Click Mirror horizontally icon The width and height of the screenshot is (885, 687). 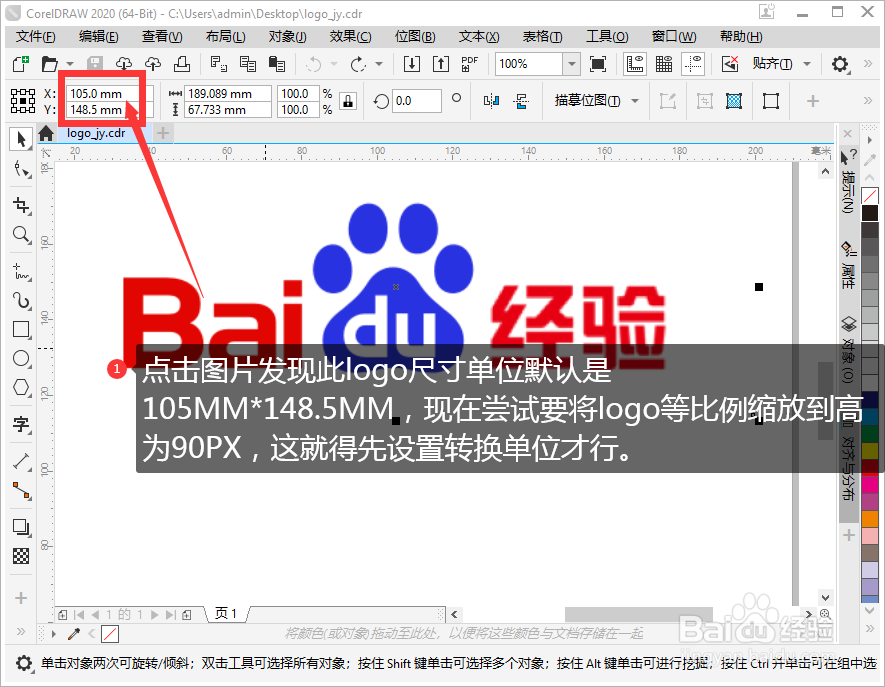pyautogui.click(x=492, y=101)
